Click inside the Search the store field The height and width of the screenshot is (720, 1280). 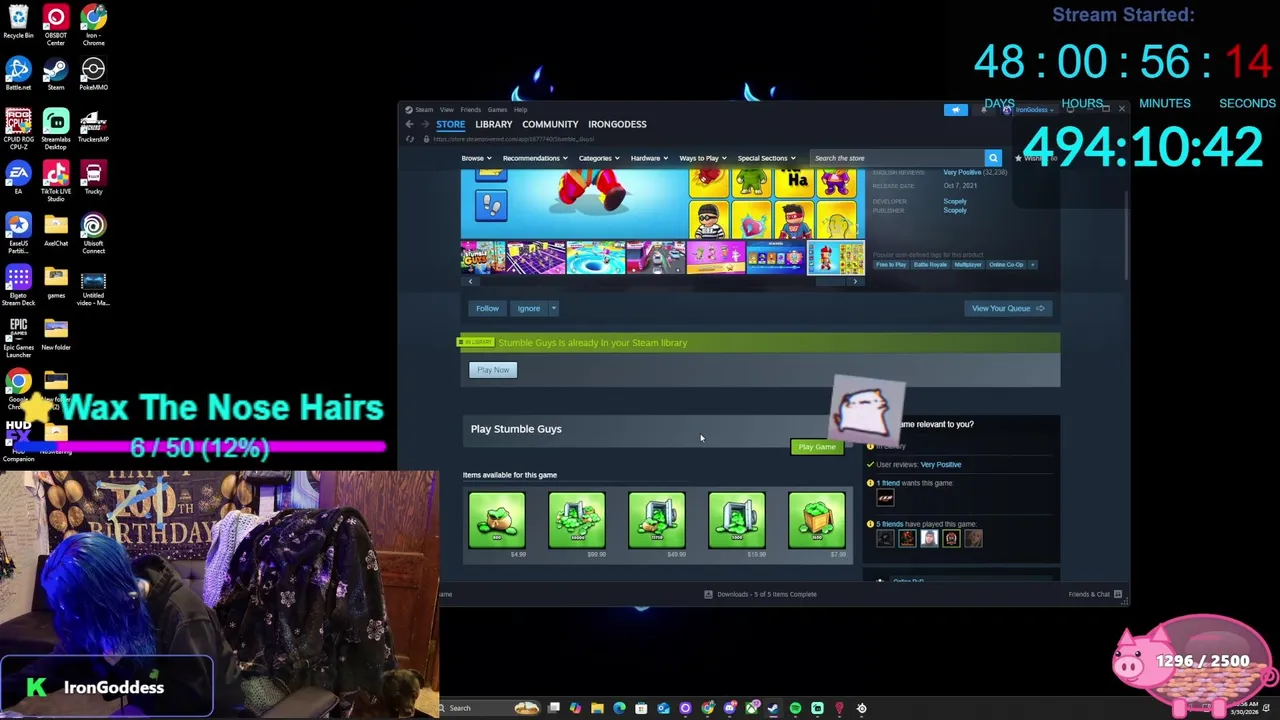point(898,158)
